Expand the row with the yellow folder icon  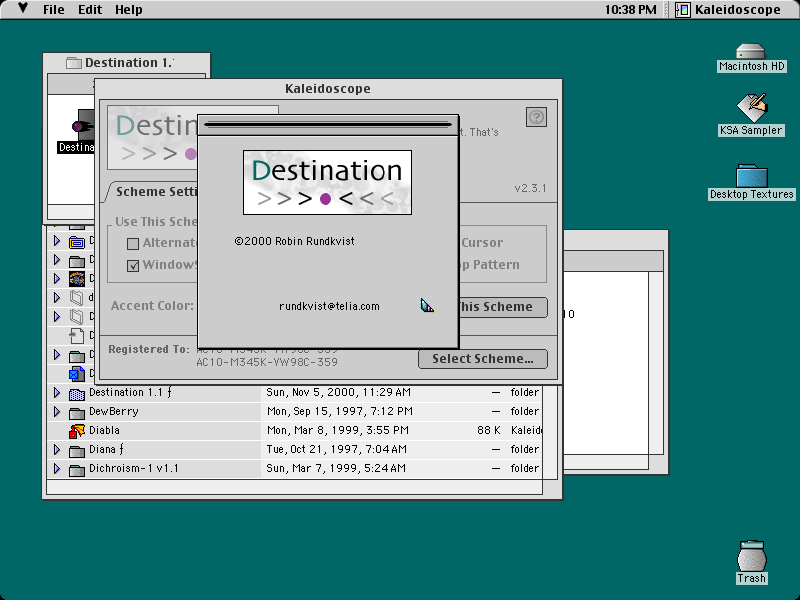[57, 240]
